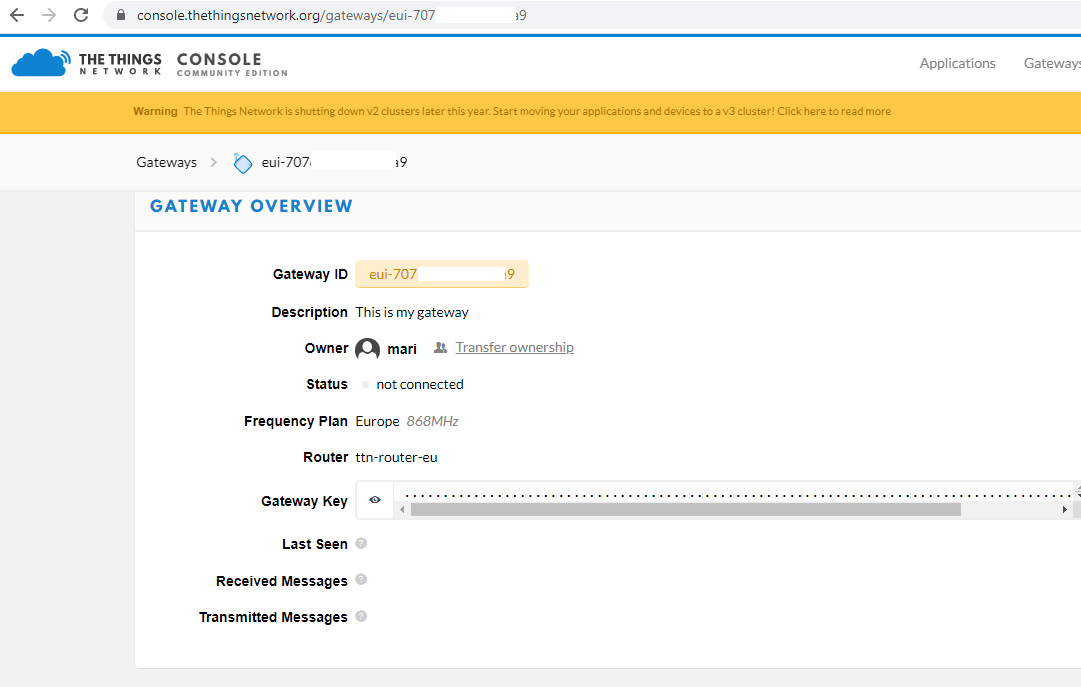Click the help icon next to Received Messages
The width and height of the screenshot is (1081, 687).
[x=361, y=579]
